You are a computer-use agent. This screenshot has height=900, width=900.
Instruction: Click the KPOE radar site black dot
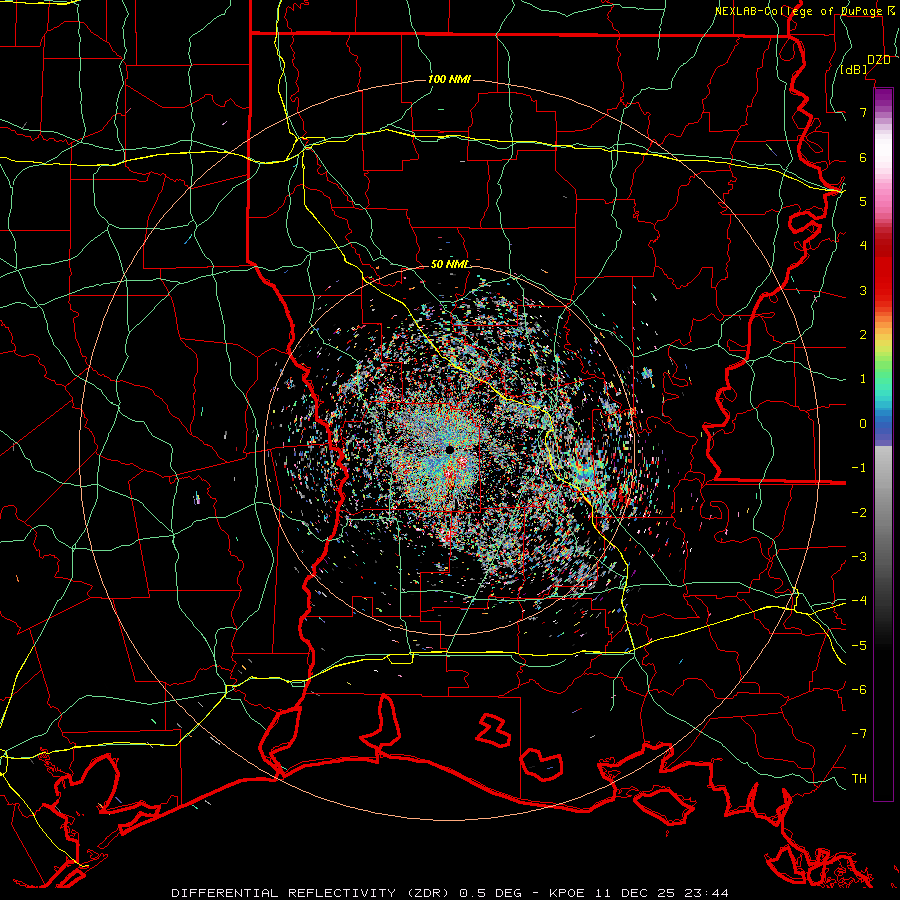tap(450, 450)
